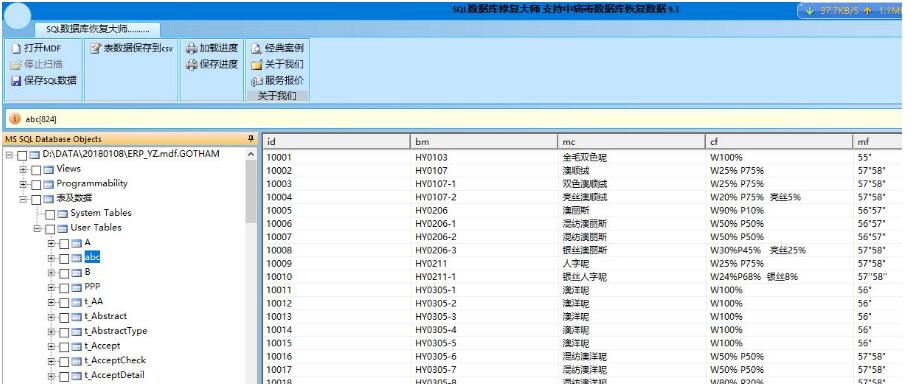This screenshot has height=384, width=915.
Task: Collapse the 表及数据 node
Action: click(x=23, y=199)
